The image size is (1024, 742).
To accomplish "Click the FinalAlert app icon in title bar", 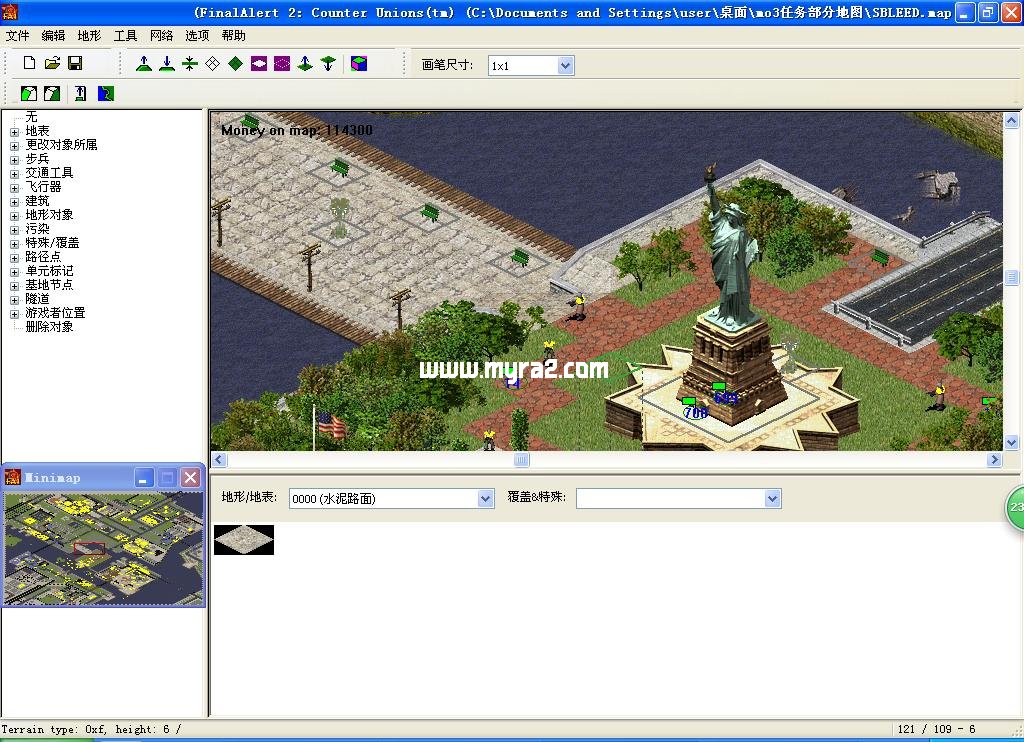I will click(x=10, y=12).
